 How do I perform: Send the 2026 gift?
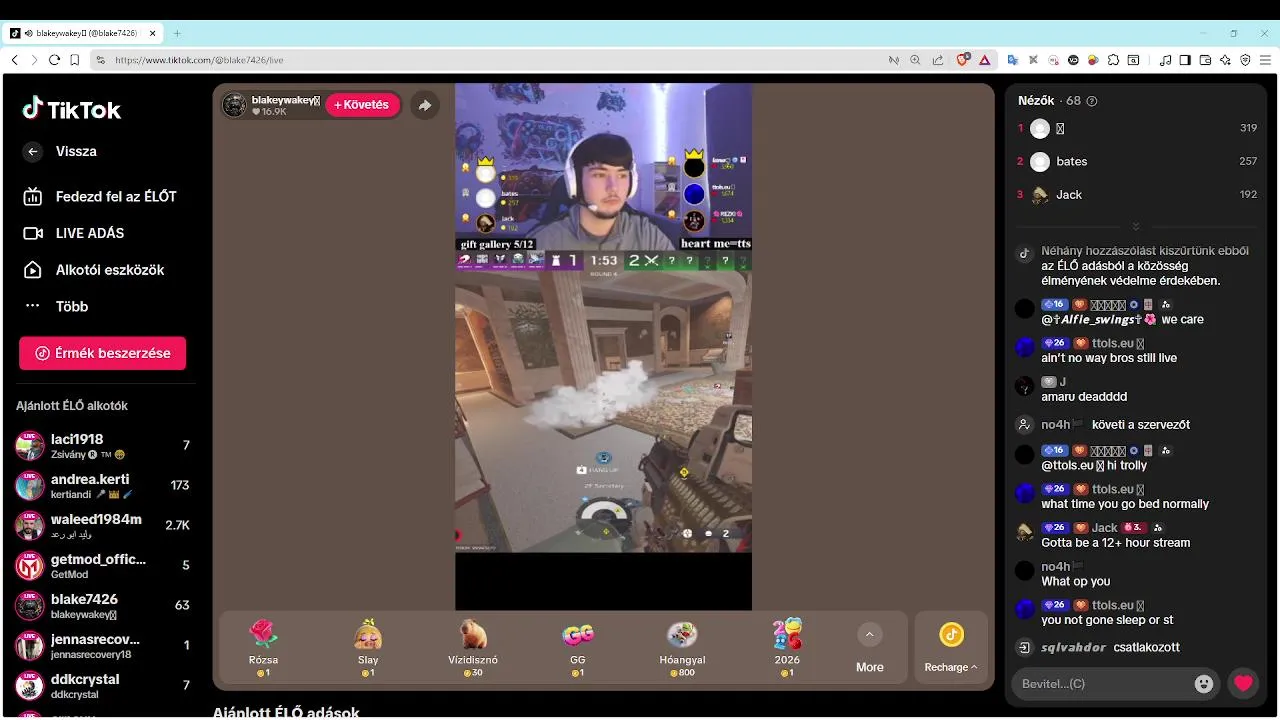click(787, 647)
